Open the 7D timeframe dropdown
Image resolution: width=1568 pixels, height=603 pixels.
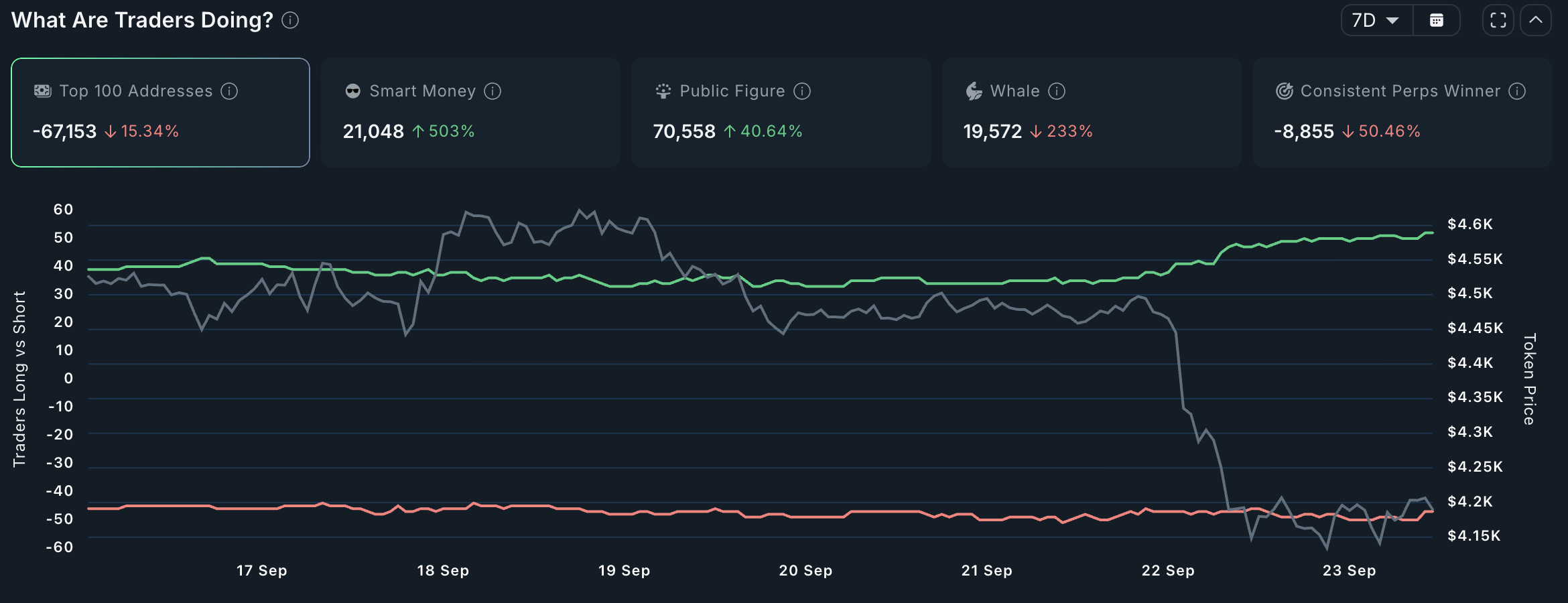tap(1375, 20)
